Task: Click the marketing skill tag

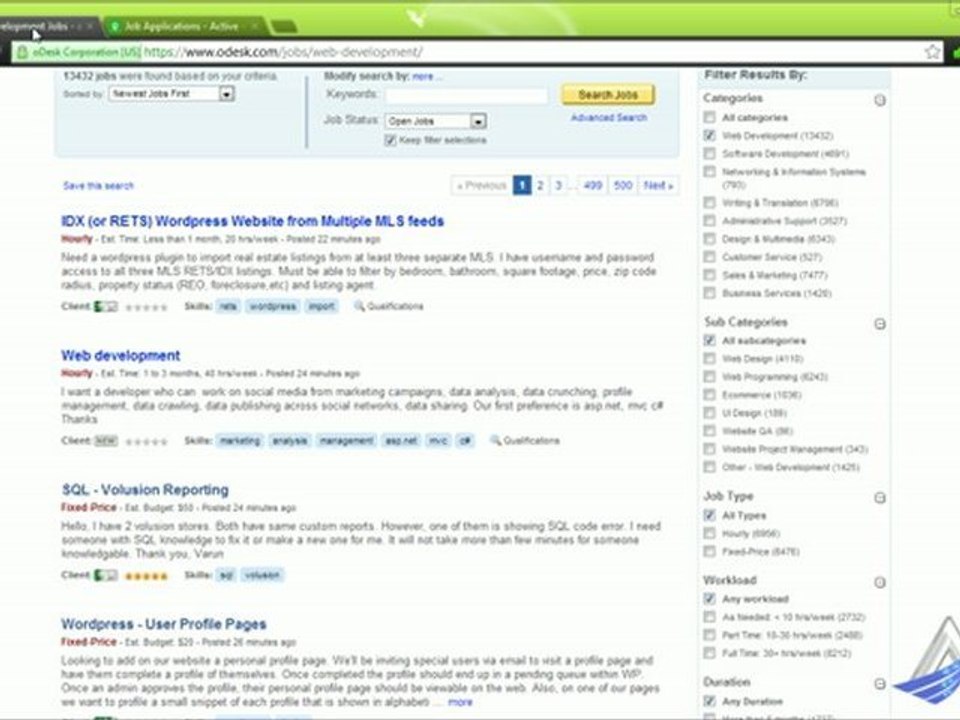Action: (x=239, y=441)
